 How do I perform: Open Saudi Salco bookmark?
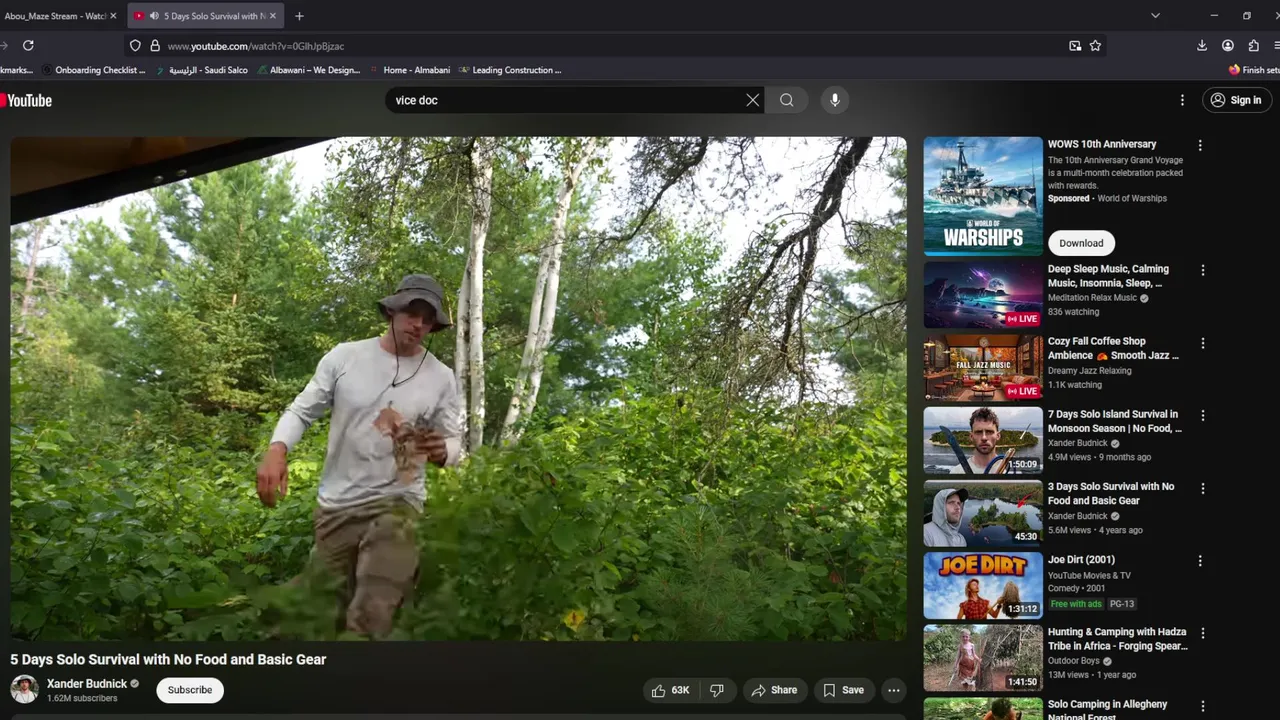tap(202, 70)
